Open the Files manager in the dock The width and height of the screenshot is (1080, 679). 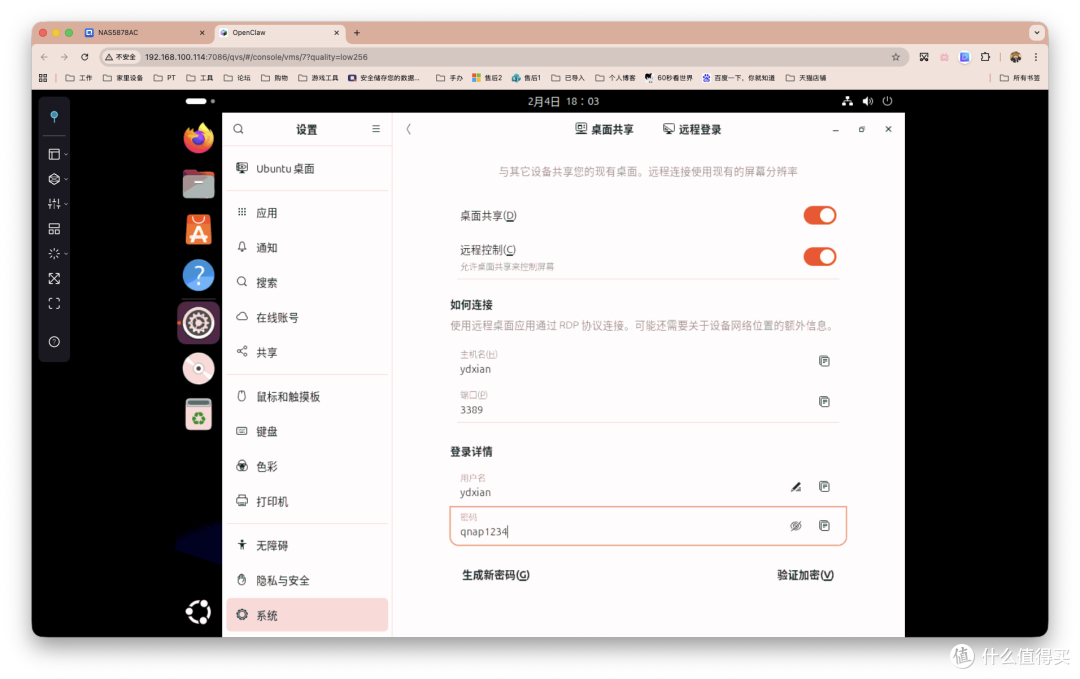[198, 184]
